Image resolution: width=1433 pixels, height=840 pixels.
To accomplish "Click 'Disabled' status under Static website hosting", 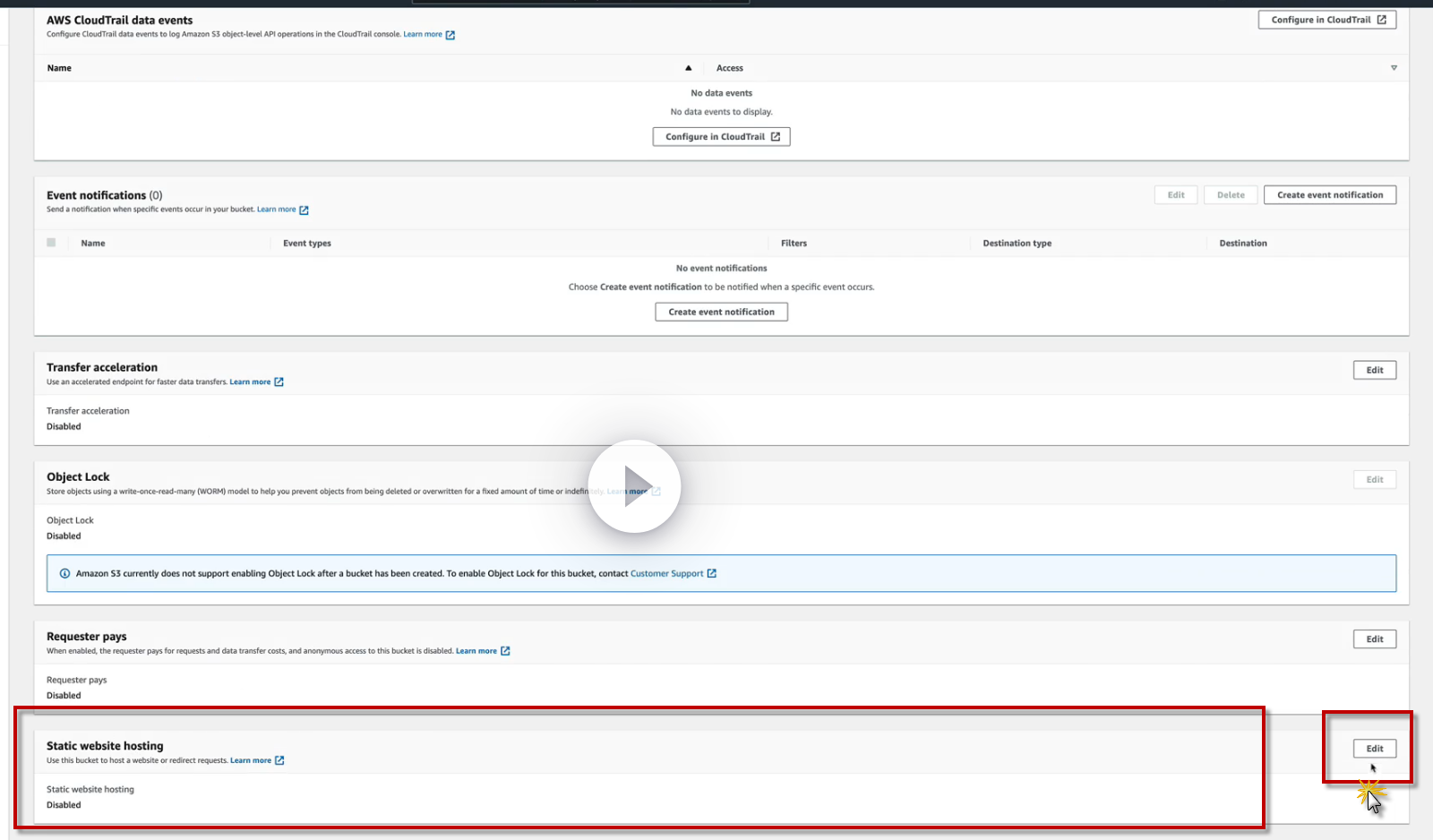I will [64, 805].
